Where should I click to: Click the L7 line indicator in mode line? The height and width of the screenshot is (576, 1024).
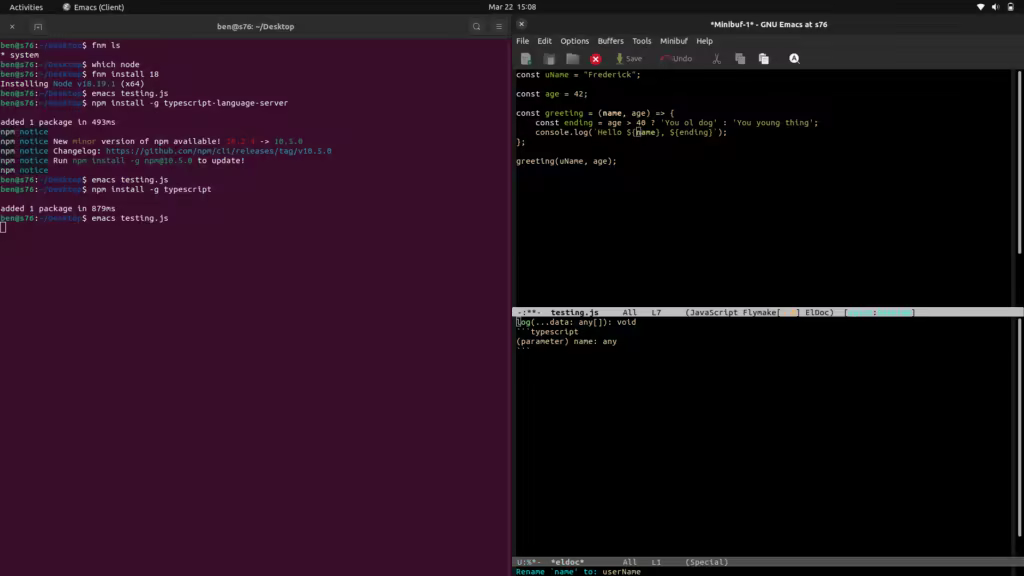(656, 313)
